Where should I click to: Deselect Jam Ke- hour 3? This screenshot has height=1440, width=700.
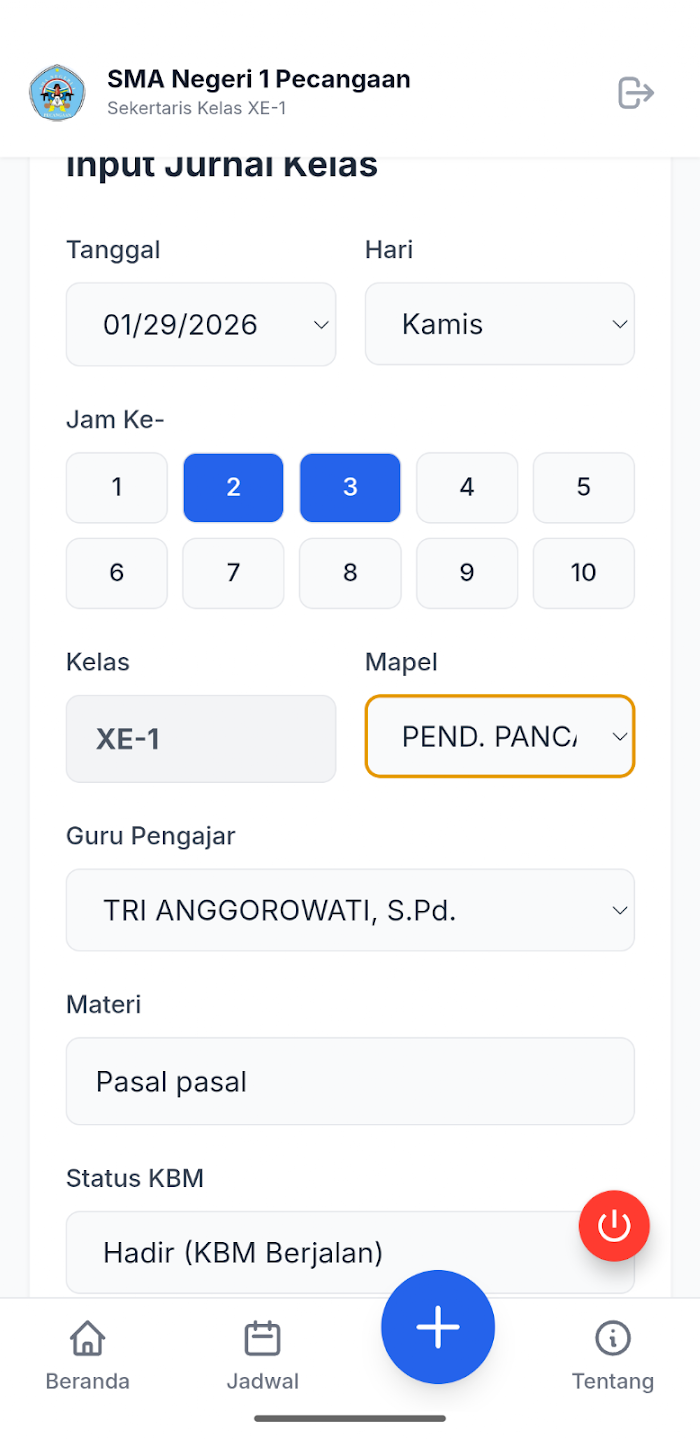click(x=350, y=488)
